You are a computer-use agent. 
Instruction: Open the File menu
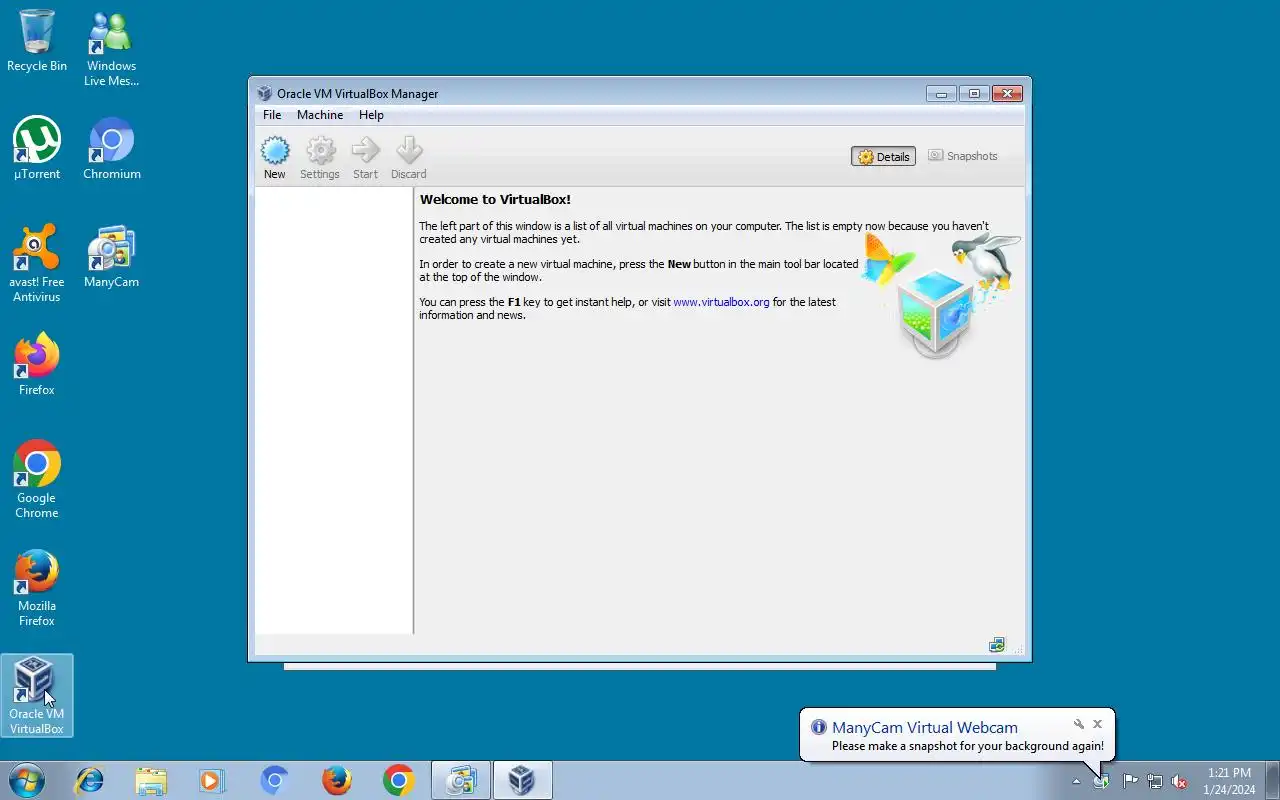point(272,115)
